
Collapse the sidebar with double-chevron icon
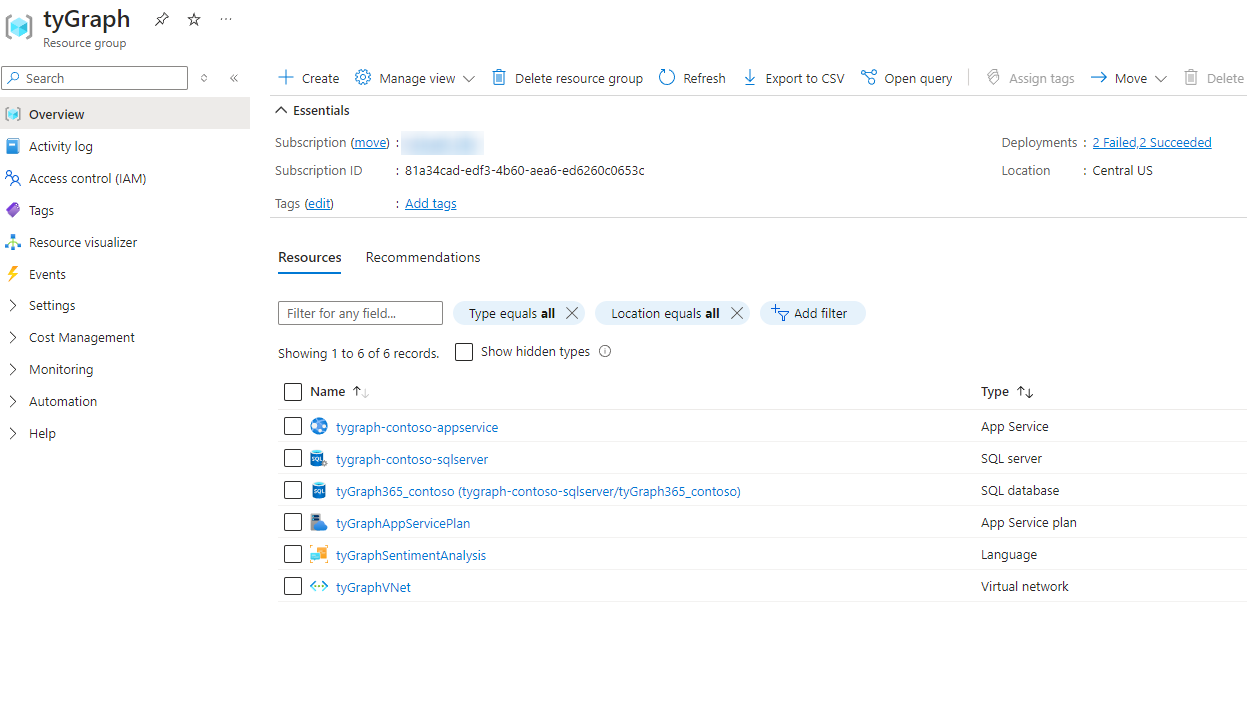pyautogui.click(x=234, y=78)
